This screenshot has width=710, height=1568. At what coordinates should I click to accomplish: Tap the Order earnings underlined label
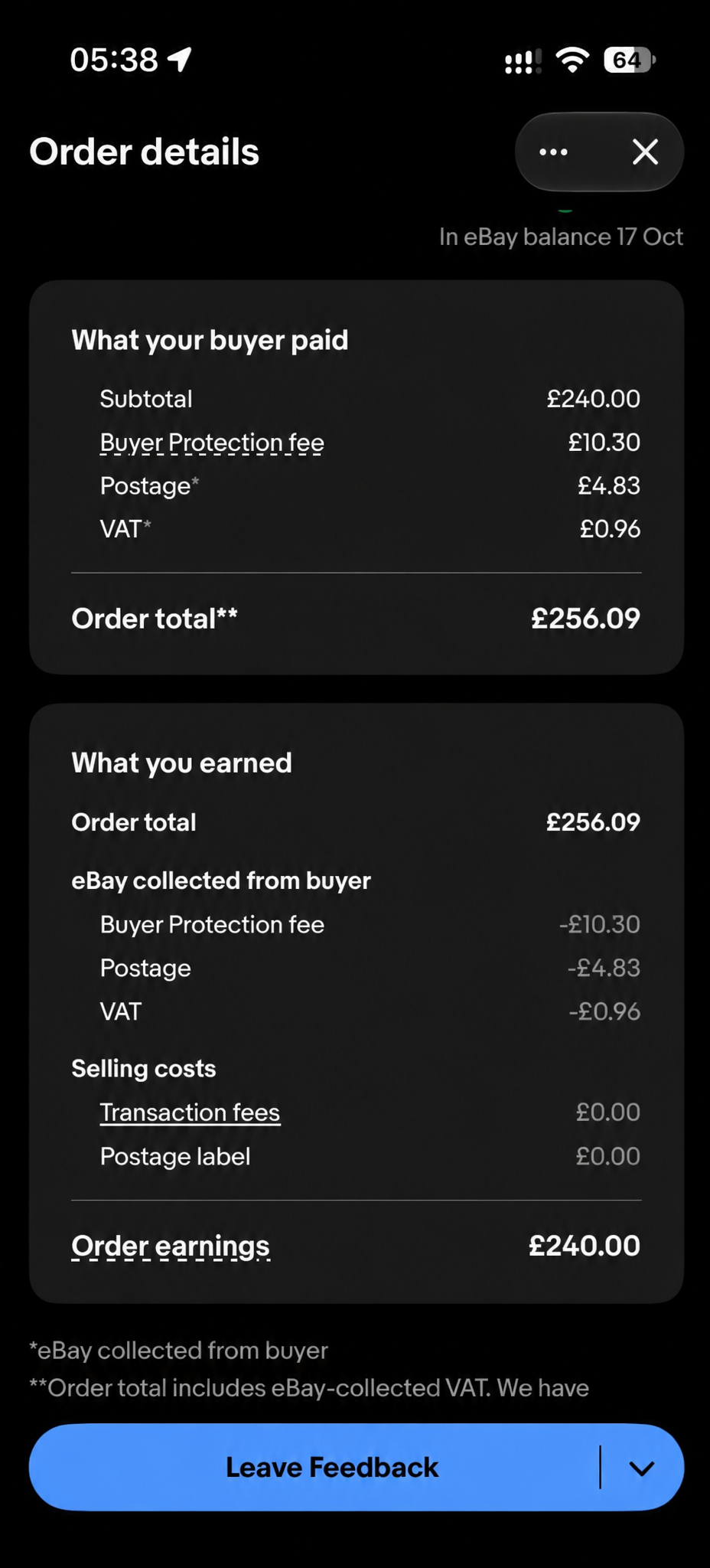click(171, 1246)
